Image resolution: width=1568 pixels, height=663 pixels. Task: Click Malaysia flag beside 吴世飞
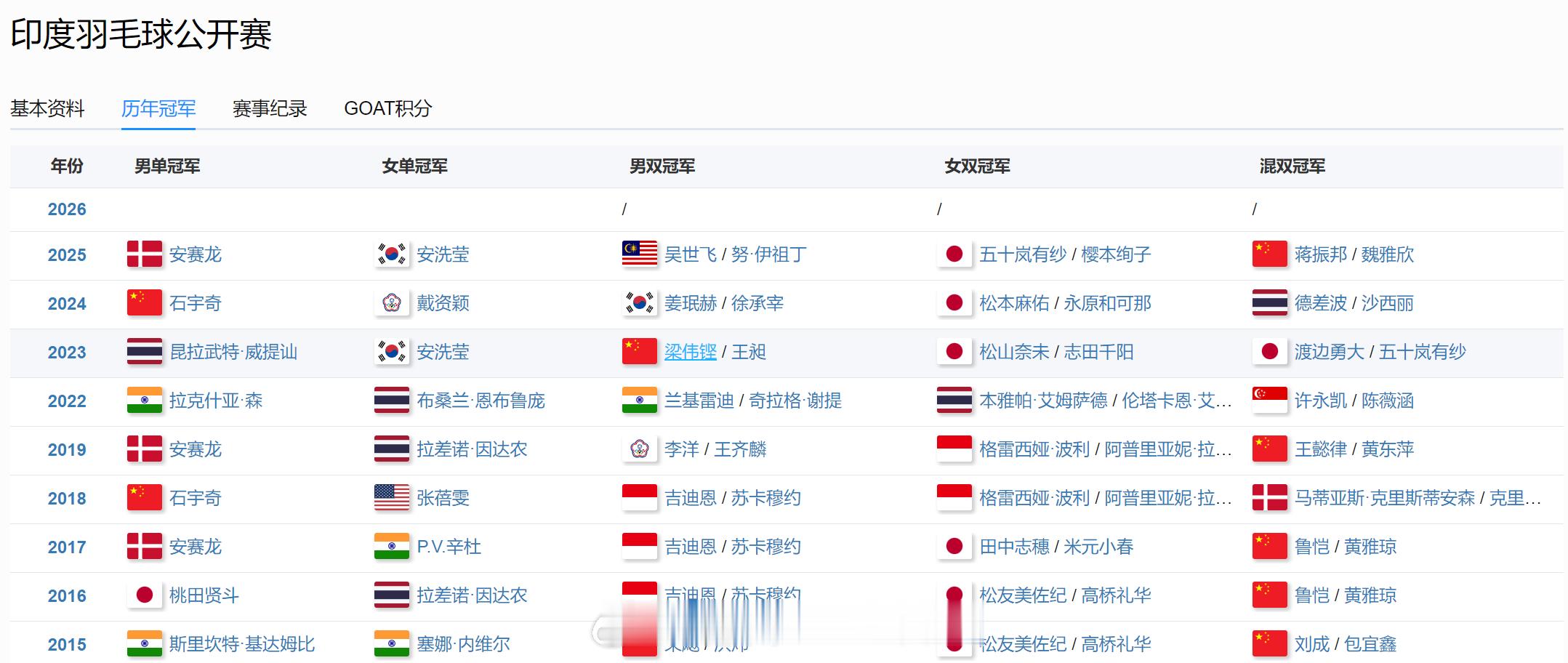(640, 254)
